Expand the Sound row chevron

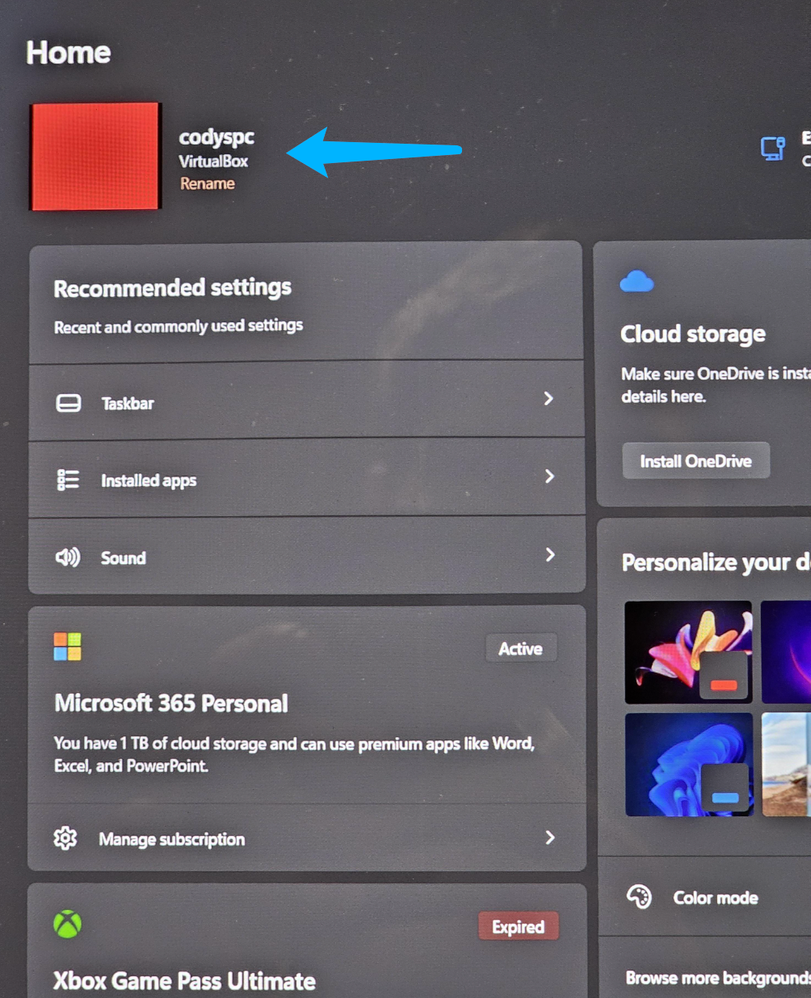550,554
